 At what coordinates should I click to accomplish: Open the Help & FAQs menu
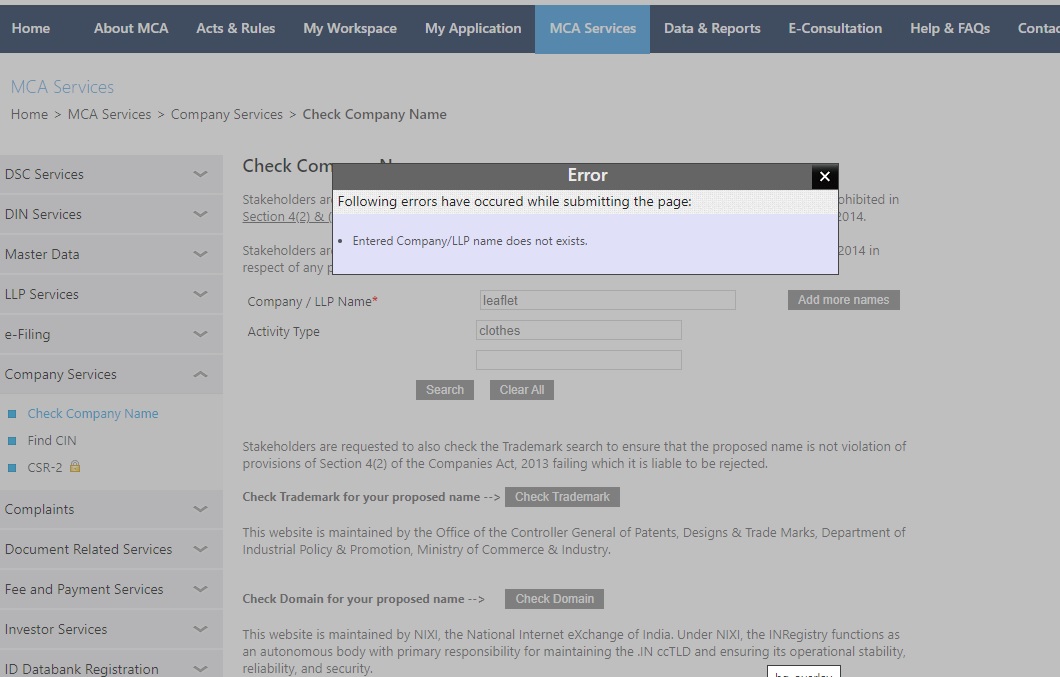click(950, 28)
